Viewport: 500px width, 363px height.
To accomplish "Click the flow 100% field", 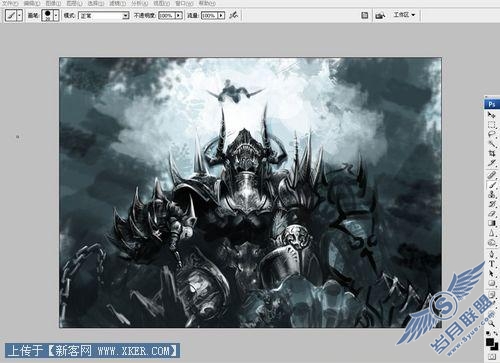I will [x=209, y=15].
